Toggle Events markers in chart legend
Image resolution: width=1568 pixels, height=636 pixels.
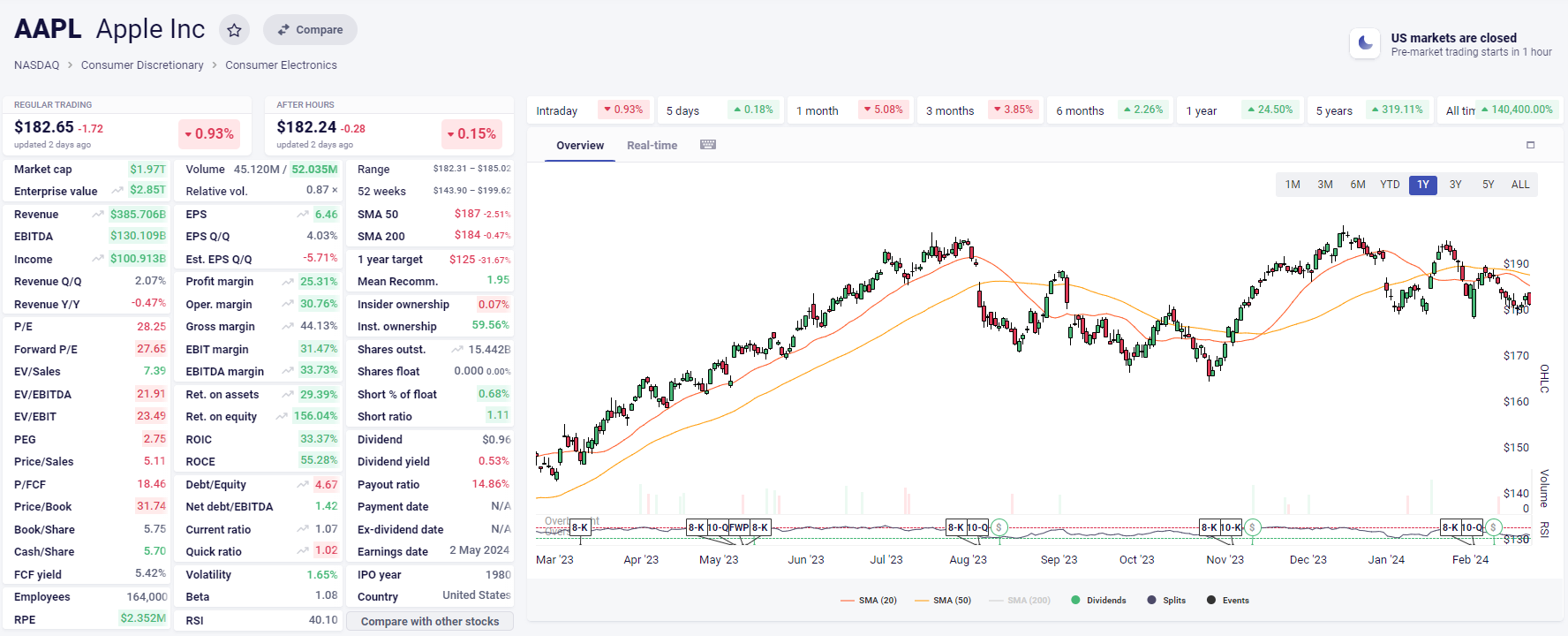tap(1228, 601)
